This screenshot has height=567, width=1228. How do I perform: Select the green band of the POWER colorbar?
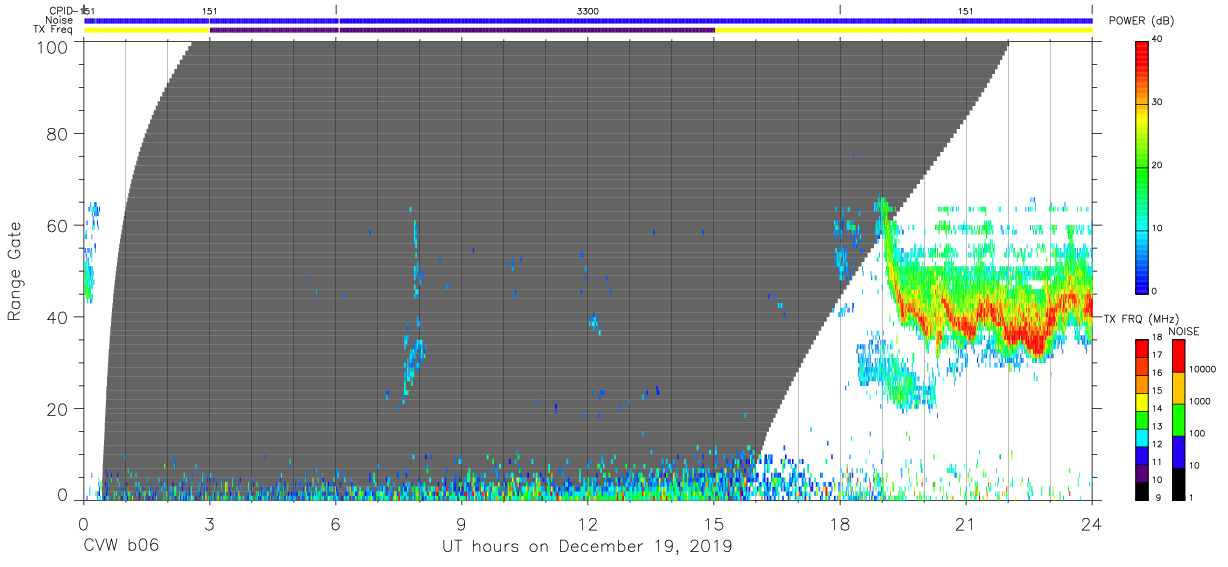pos(1142,165)
